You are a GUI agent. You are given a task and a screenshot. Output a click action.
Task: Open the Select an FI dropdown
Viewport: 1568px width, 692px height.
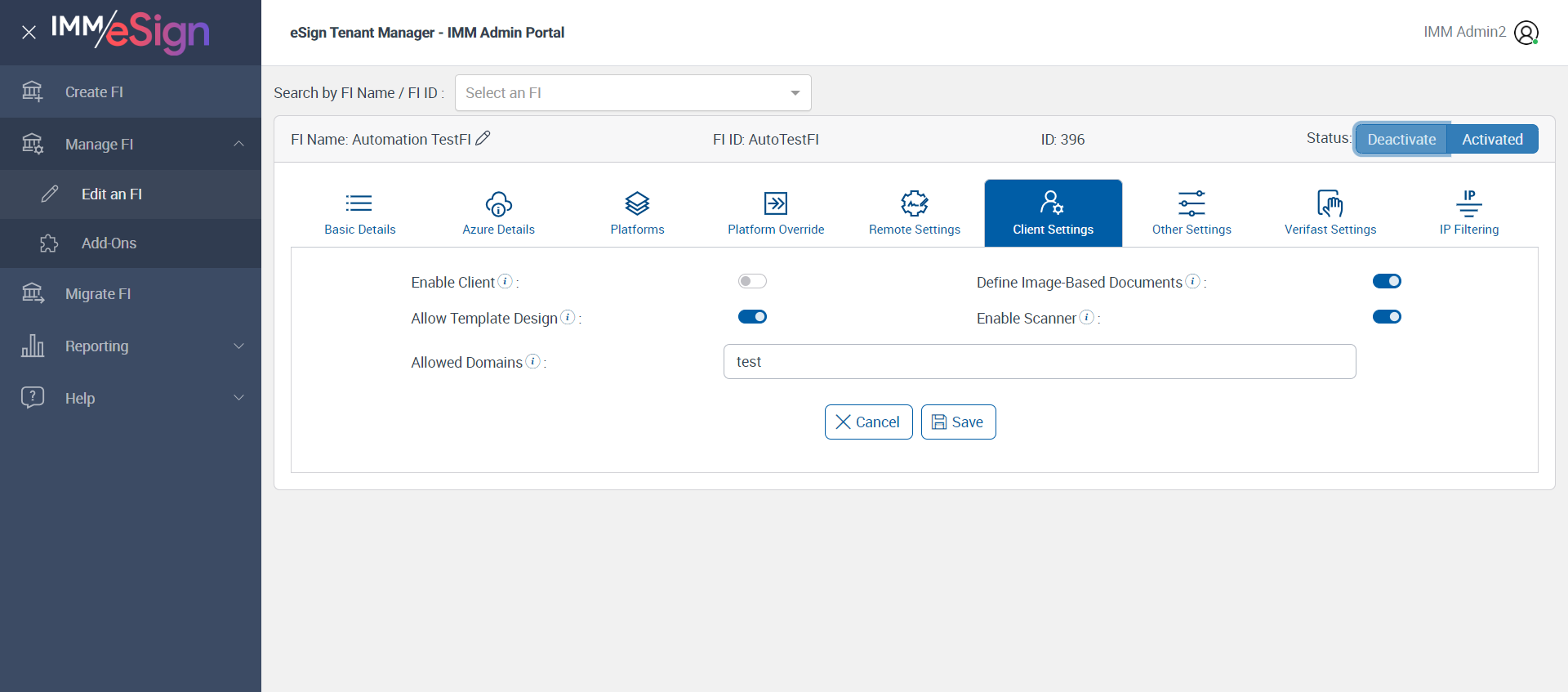(x=633, y=93)
